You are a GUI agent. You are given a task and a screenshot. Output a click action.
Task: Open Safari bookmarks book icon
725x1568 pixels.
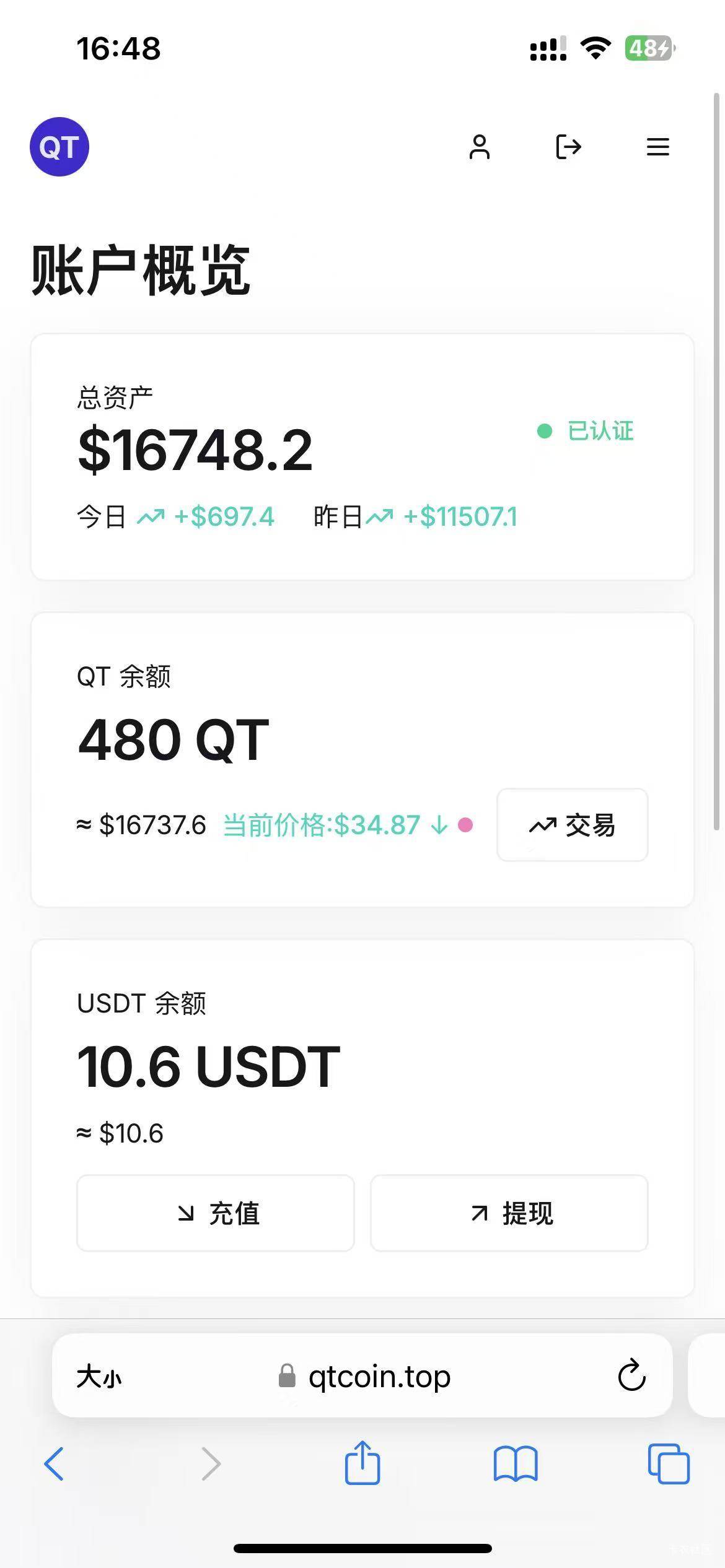pyautogui.click(x=516, y=1463)
